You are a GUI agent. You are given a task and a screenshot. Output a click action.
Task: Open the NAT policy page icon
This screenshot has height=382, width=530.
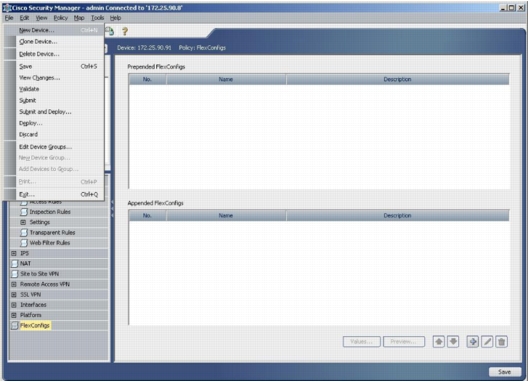point(15,263)
